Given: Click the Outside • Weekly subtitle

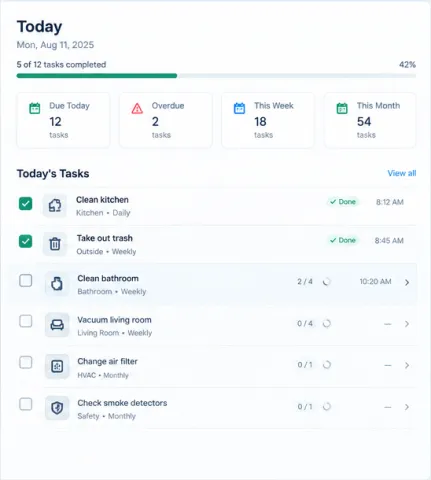Looking at the screenshot, I should pos(106,251).
